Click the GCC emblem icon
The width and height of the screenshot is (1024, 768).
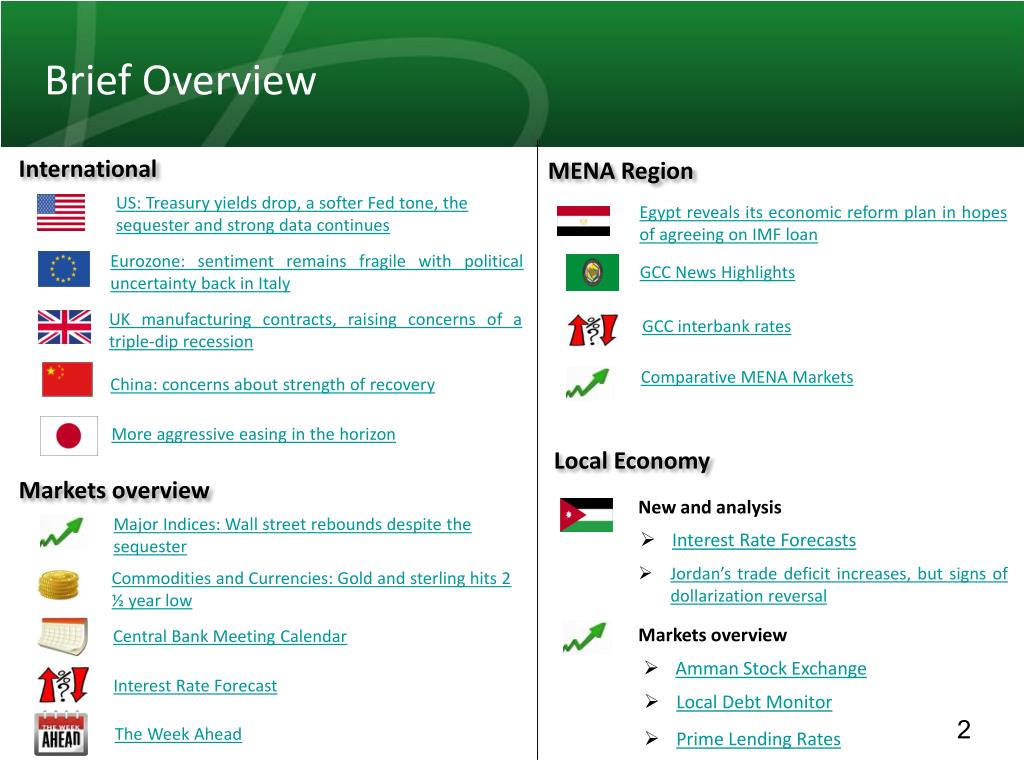click(x=592, y=272)
